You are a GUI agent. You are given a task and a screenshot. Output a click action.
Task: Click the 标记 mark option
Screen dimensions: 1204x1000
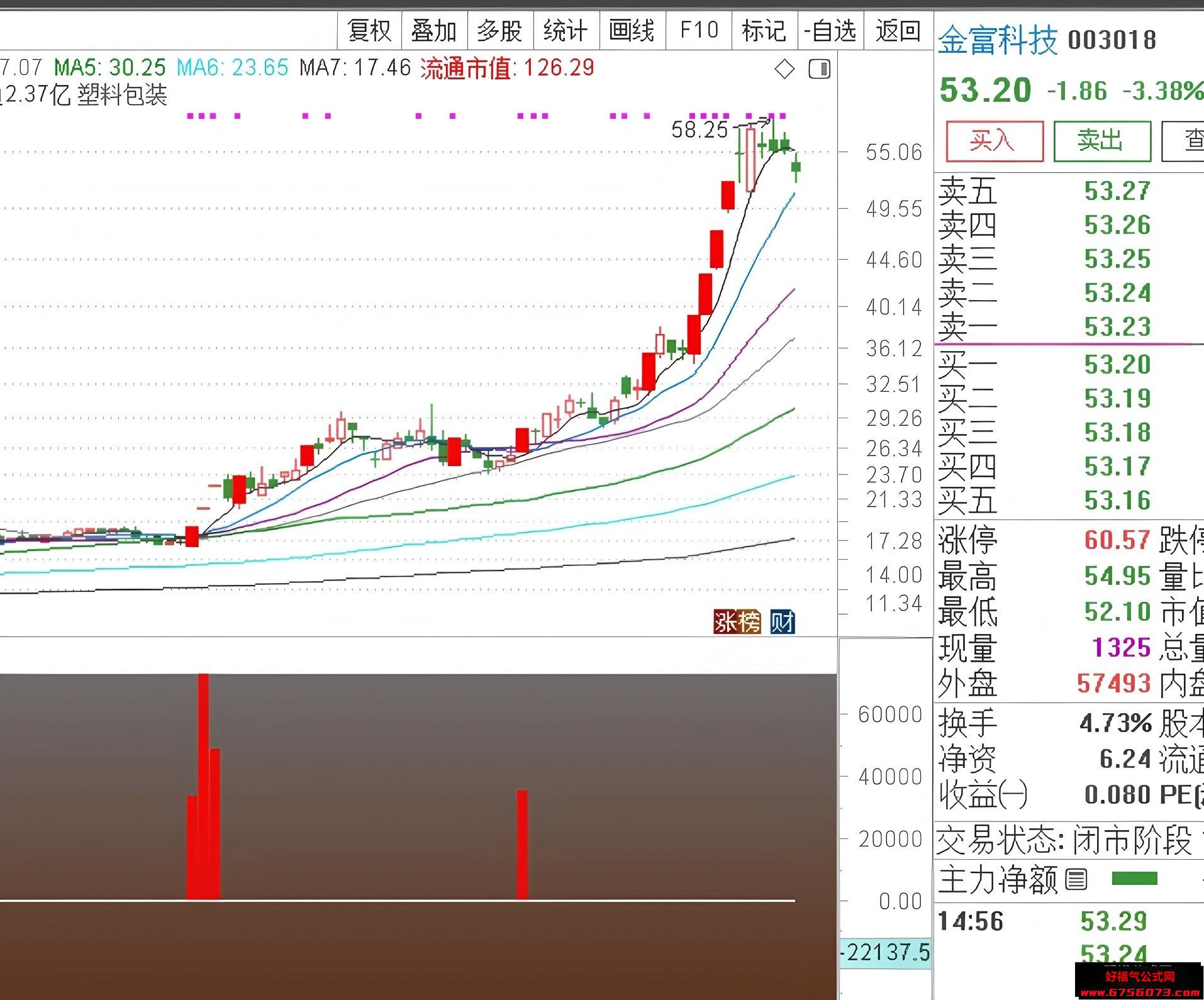tap(764, 30)
